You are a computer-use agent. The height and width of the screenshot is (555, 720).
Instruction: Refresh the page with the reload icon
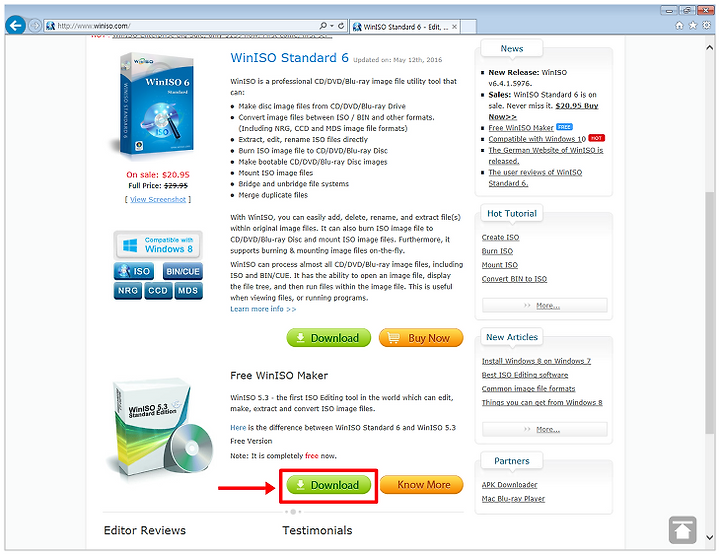(x=341, y=26)
